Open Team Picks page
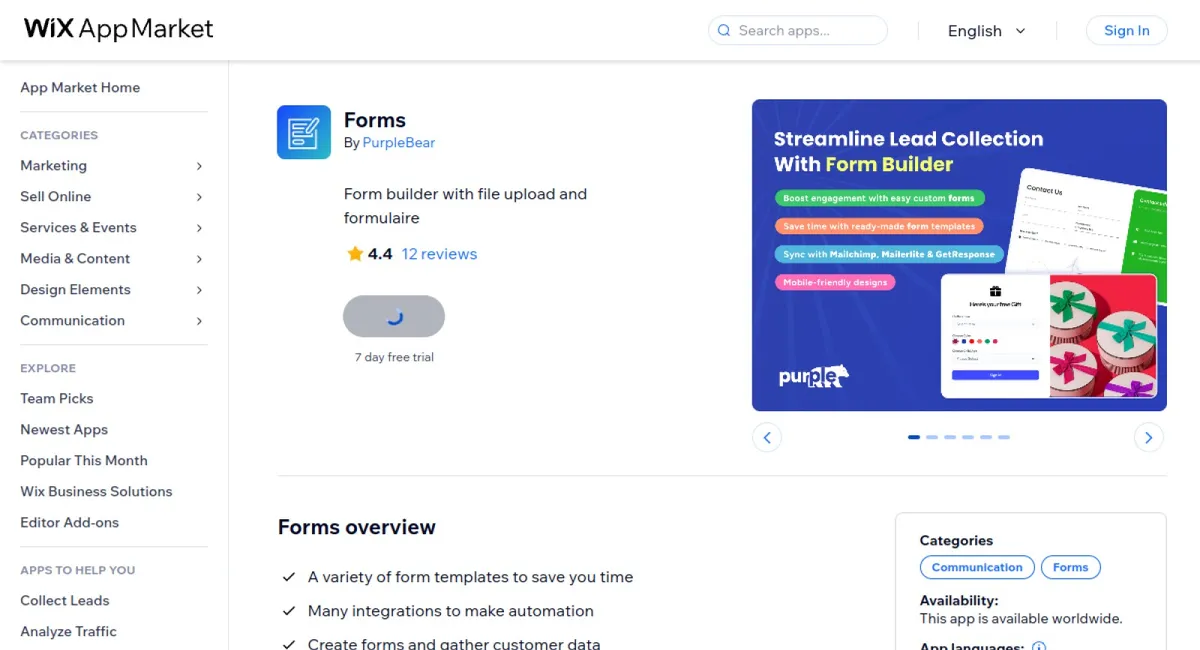This screenshot has width=1200, height=650. tap(57, 399)
